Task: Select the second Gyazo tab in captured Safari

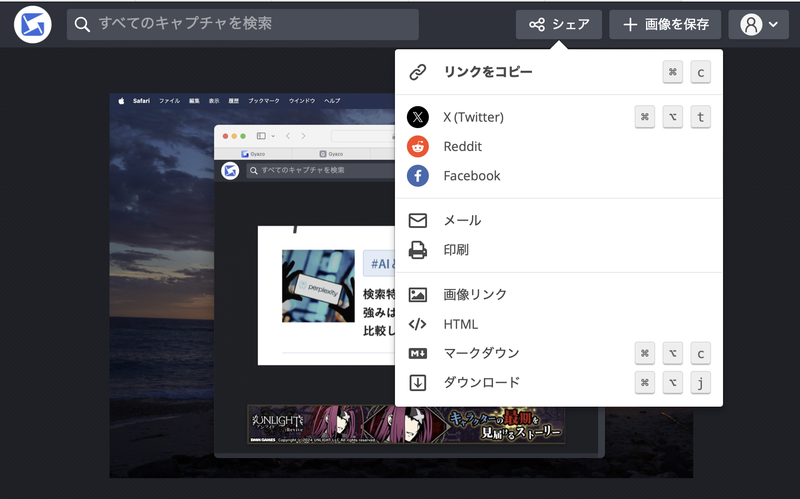Action: [x=331, y=154]
